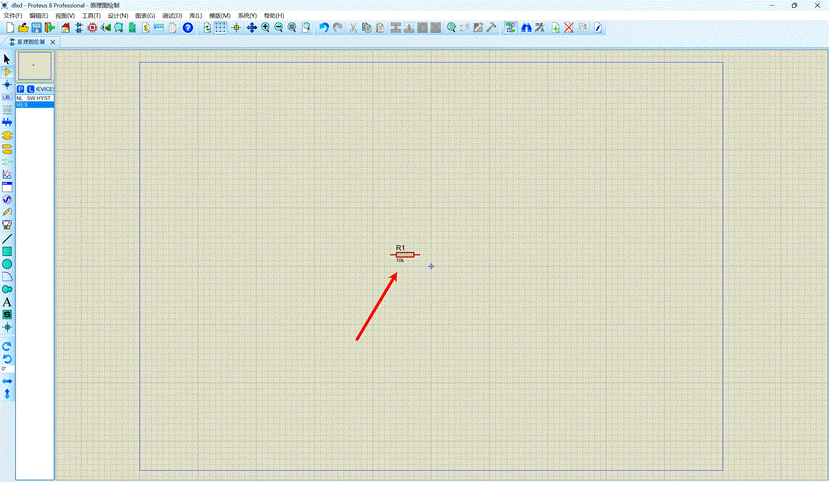Screen dimensions: 829x482
Task: Open the 编辑(E) menu
Action: 39,16
